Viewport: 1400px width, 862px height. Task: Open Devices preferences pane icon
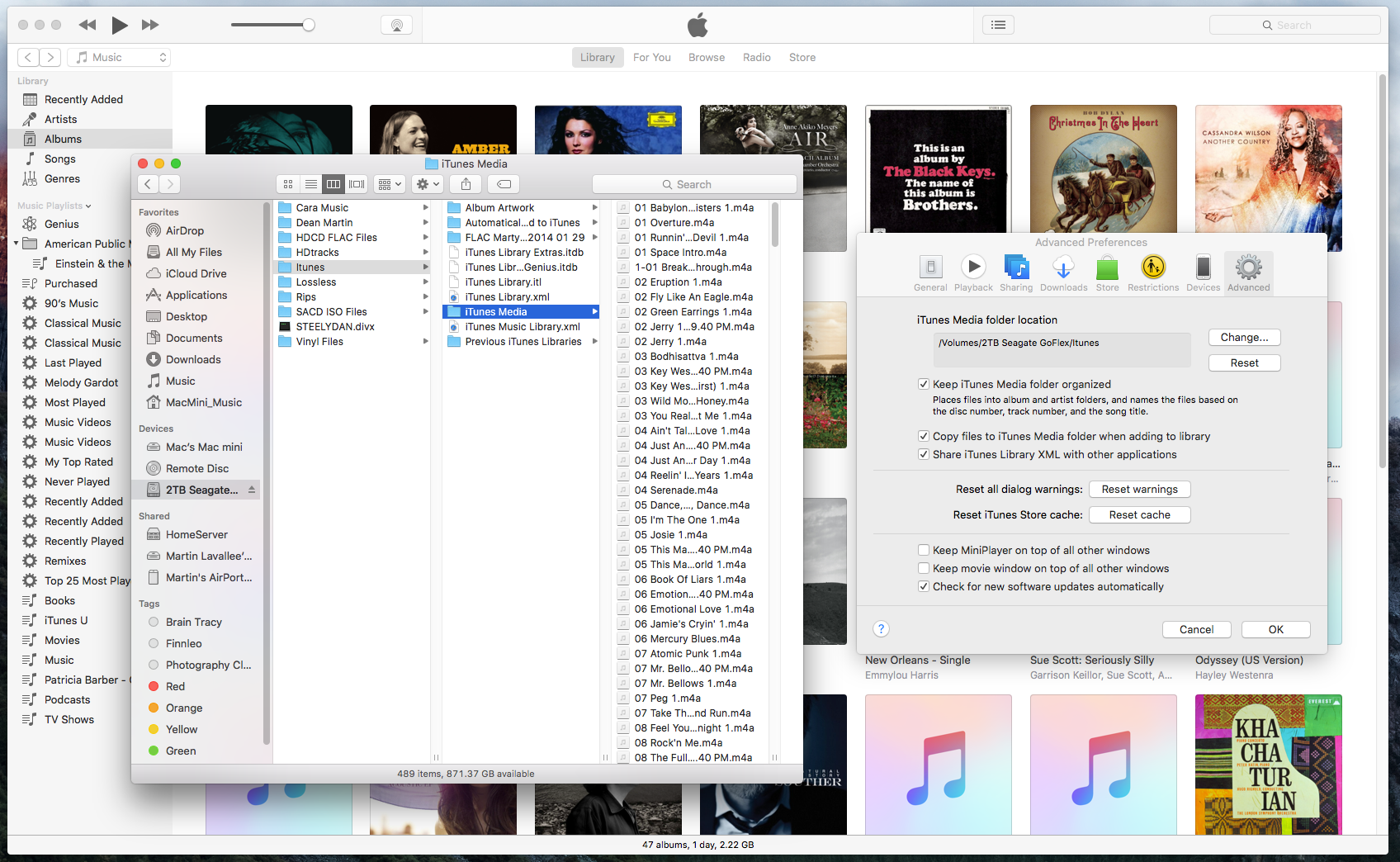pyautogui.click(x=1203, y=267)
